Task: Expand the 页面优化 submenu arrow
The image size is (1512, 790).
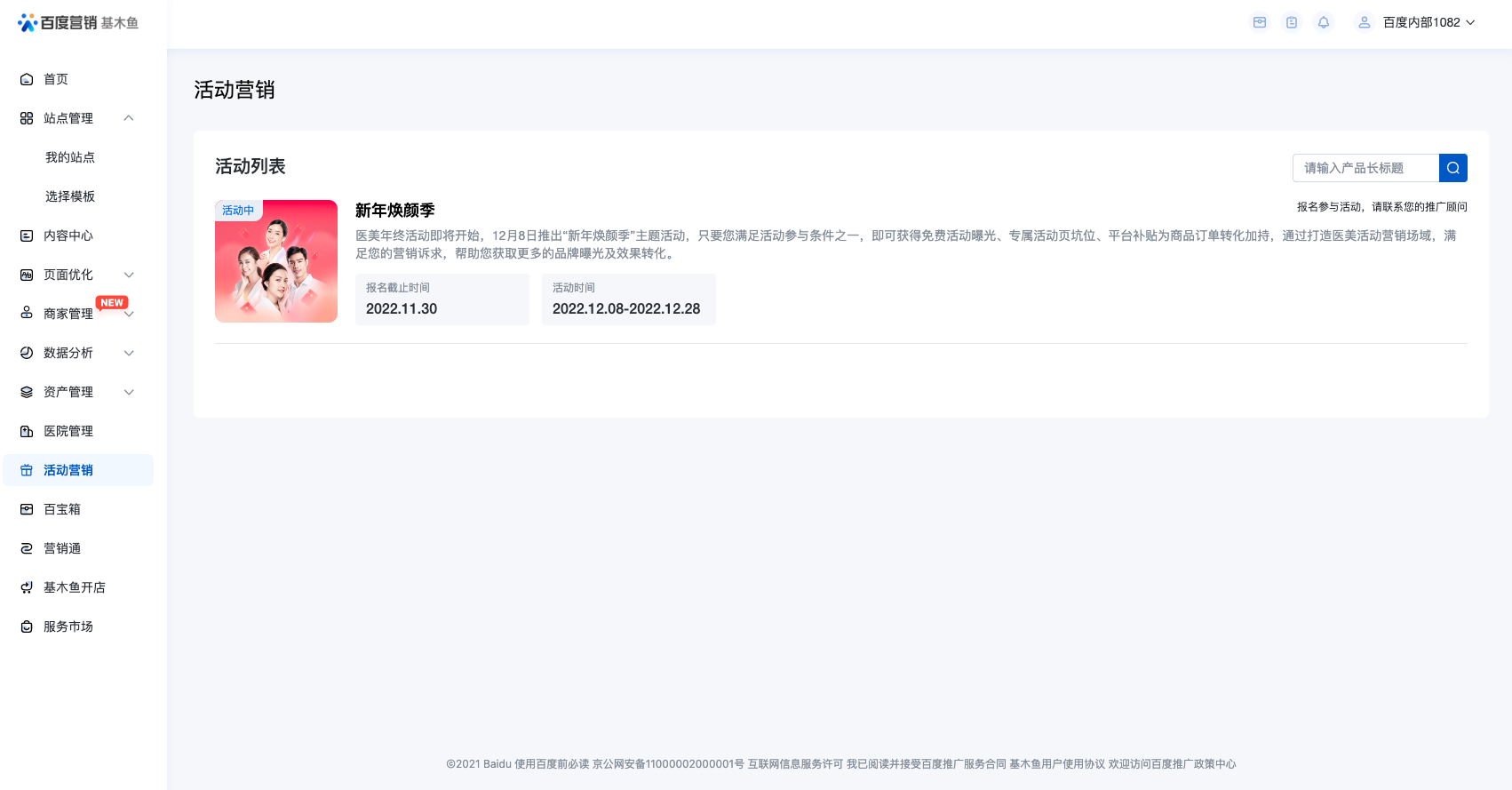Action: (x=129, y=275)
